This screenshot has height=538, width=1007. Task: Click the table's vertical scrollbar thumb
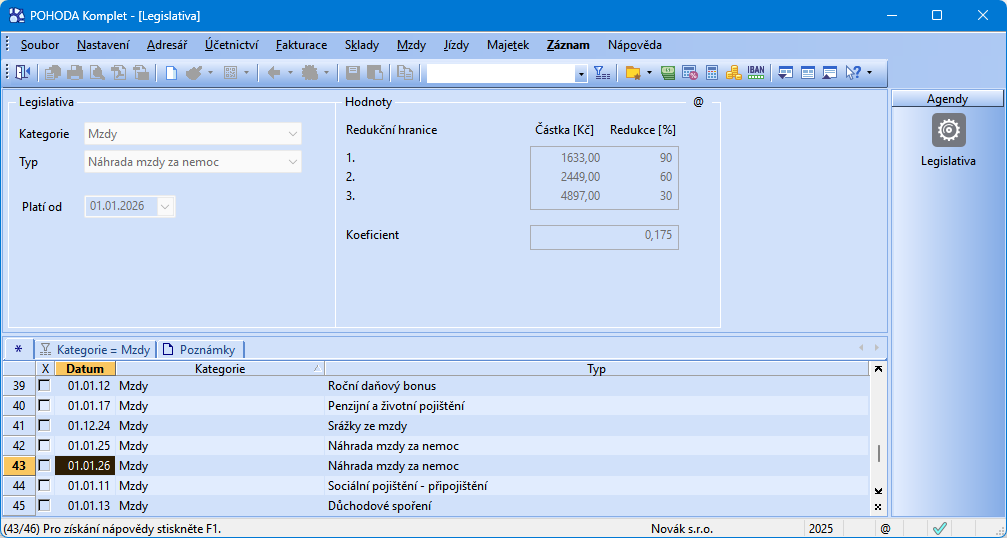[x=878, y=453]
